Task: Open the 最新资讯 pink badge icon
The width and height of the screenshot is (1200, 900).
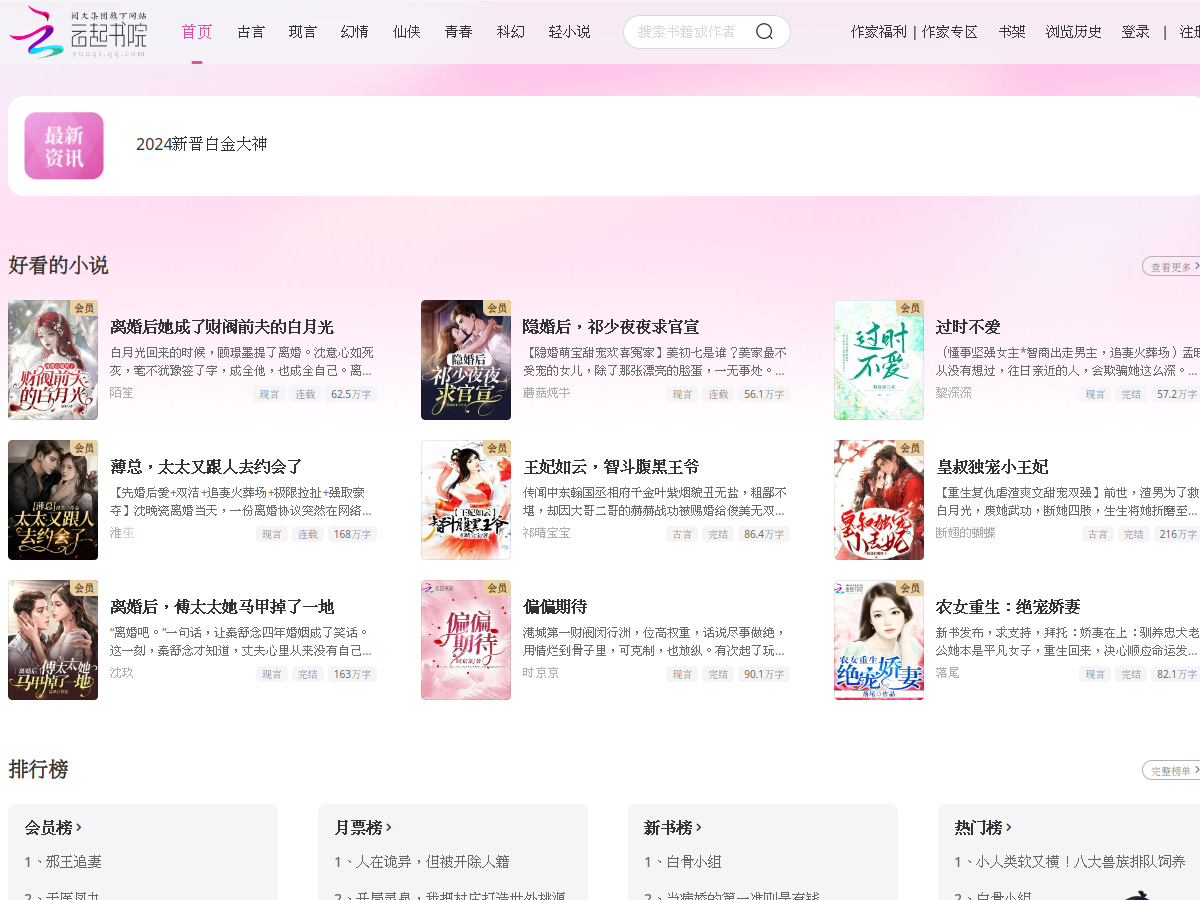Action: [64, 146]
